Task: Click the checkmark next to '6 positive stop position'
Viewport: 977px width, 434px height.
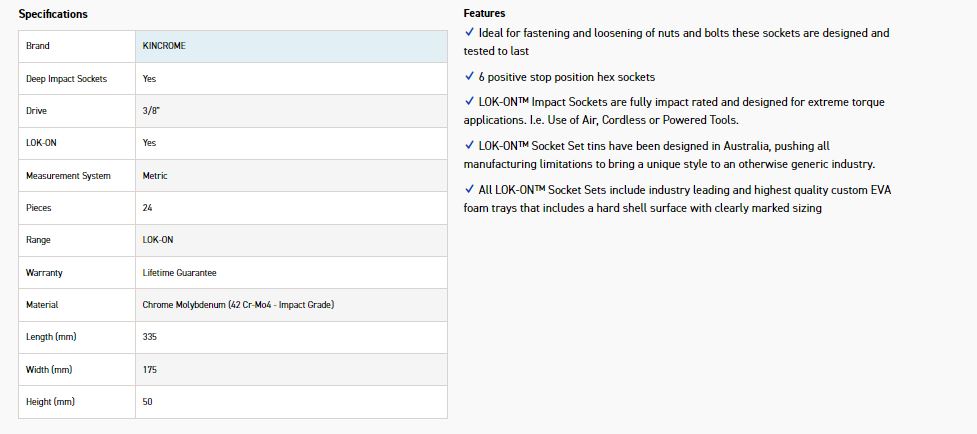Action: (x=470, y=77)
